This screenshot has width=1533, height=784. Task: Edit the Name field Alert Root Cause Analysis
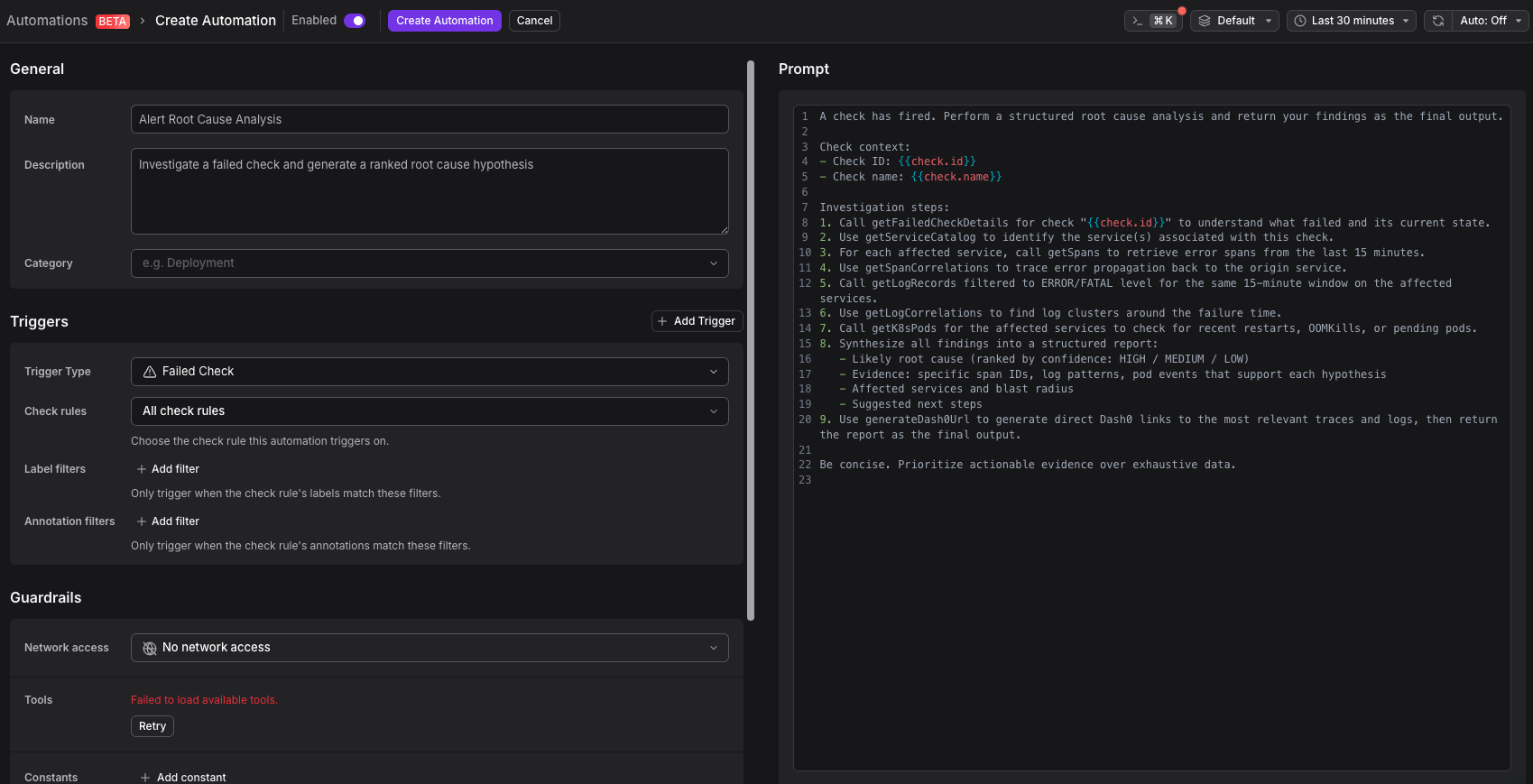pyautogui.click(x=429, y=119)
